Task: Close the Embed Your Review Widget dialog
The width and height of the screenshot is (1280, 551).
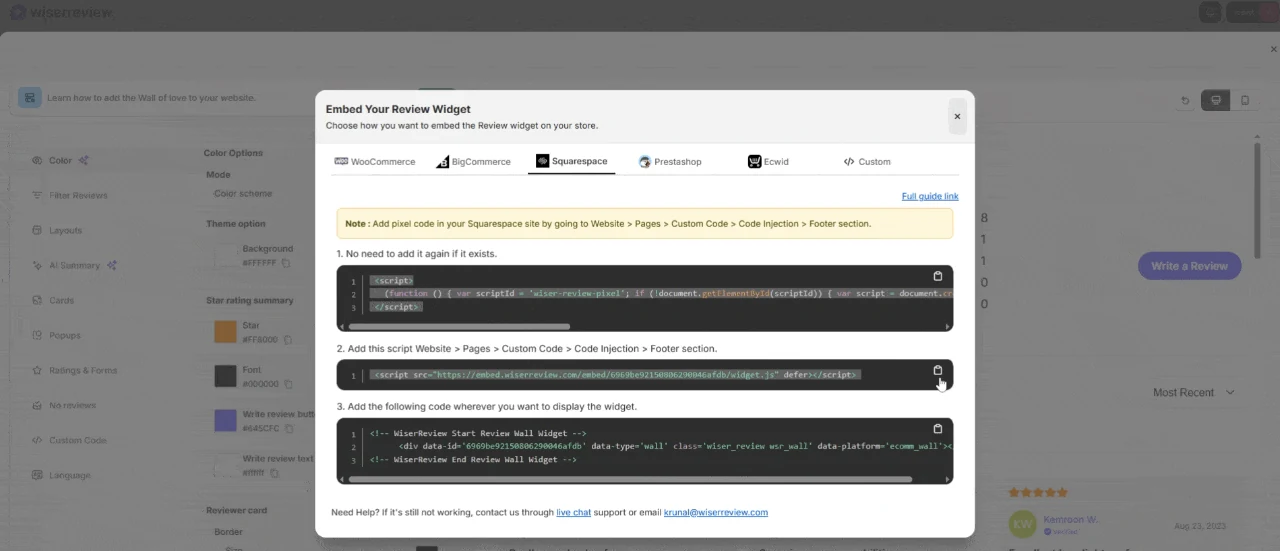Action: pyautogui.click(x=957, y=117)
